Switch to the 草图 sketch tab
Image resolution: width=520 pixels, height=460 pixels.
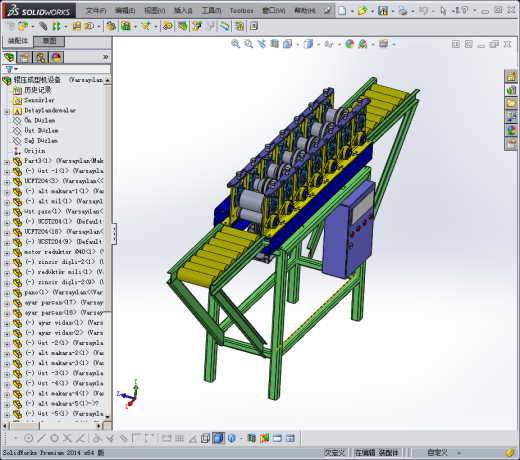(x=49, y=41)
